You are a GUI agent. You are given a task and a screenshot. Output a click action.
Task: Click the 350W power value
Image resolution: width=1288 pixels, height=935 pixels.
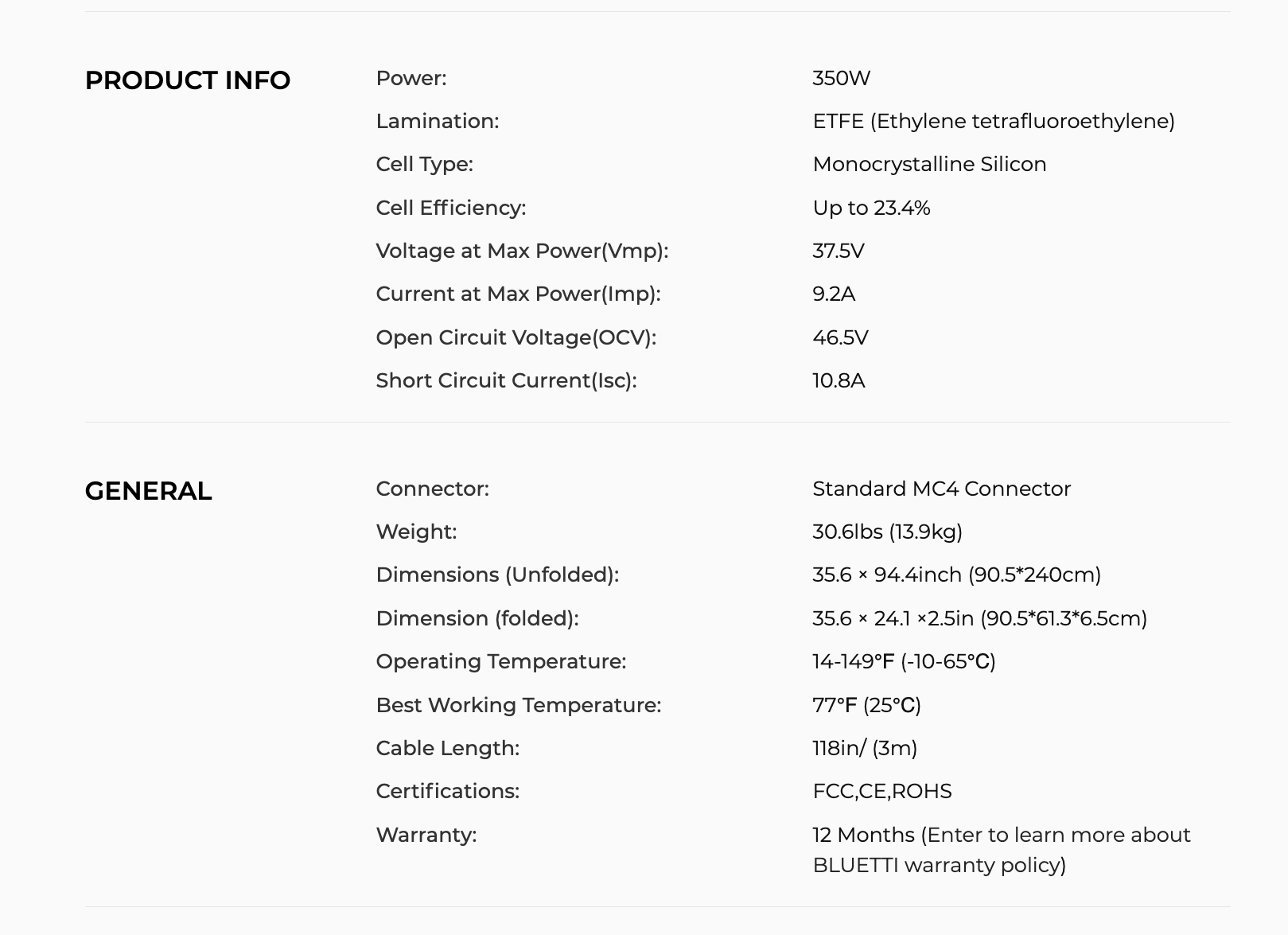[x=841, y=78]
